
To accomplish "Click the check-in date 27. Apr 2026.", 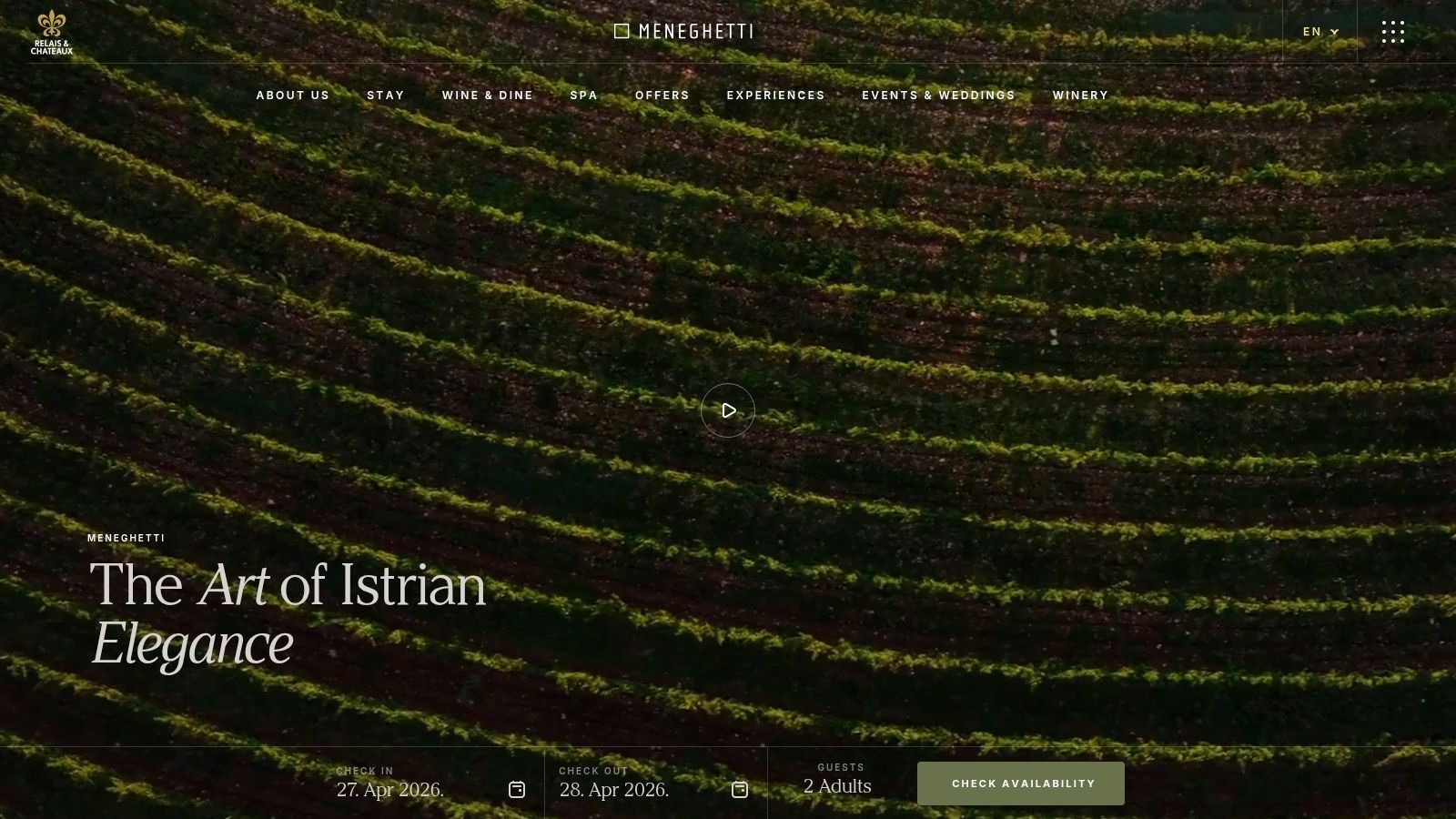I will [390, 790].
